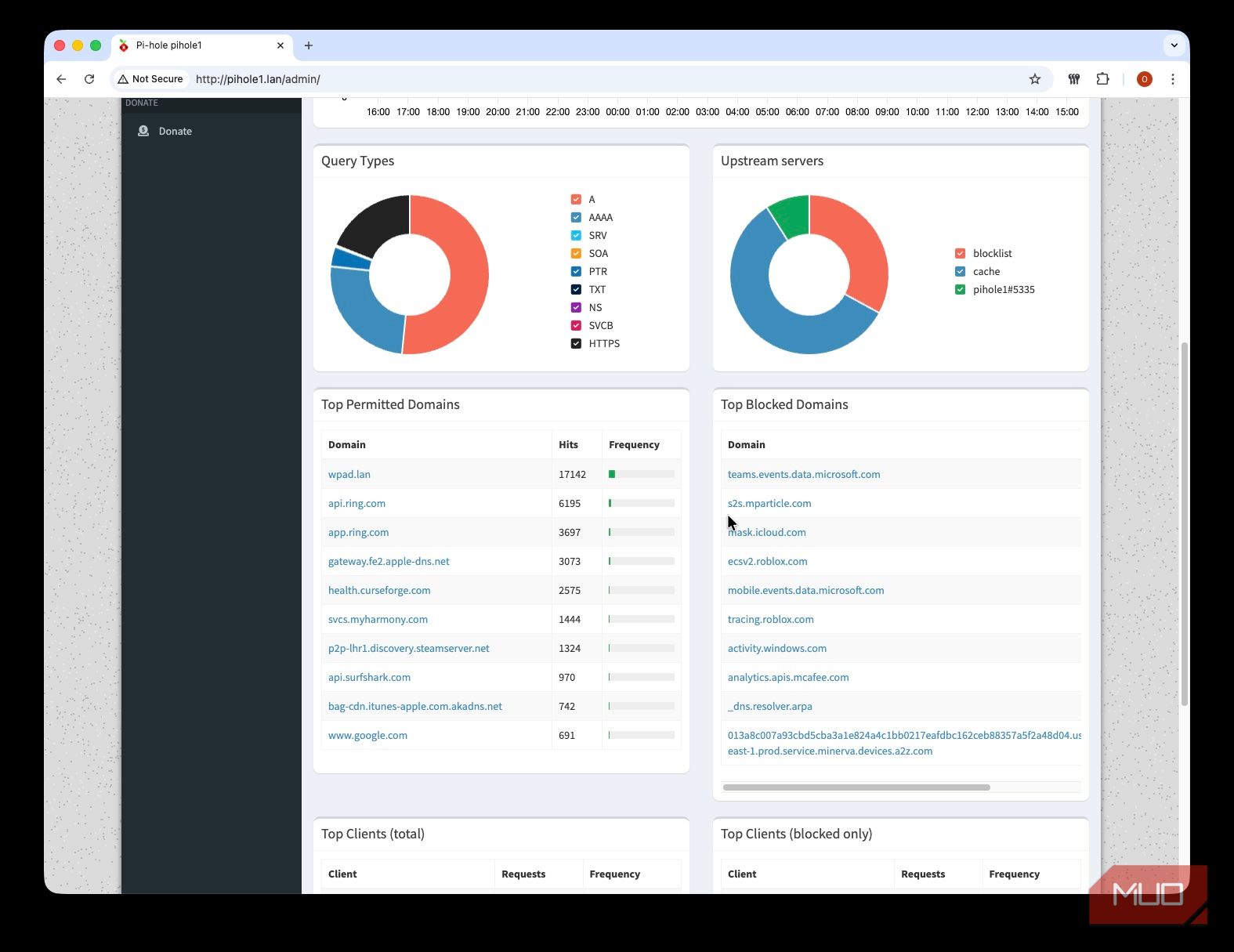Expand the tab search chevron
Image resolution: width=1234 pixels, height=952 pixels.
1174,45
